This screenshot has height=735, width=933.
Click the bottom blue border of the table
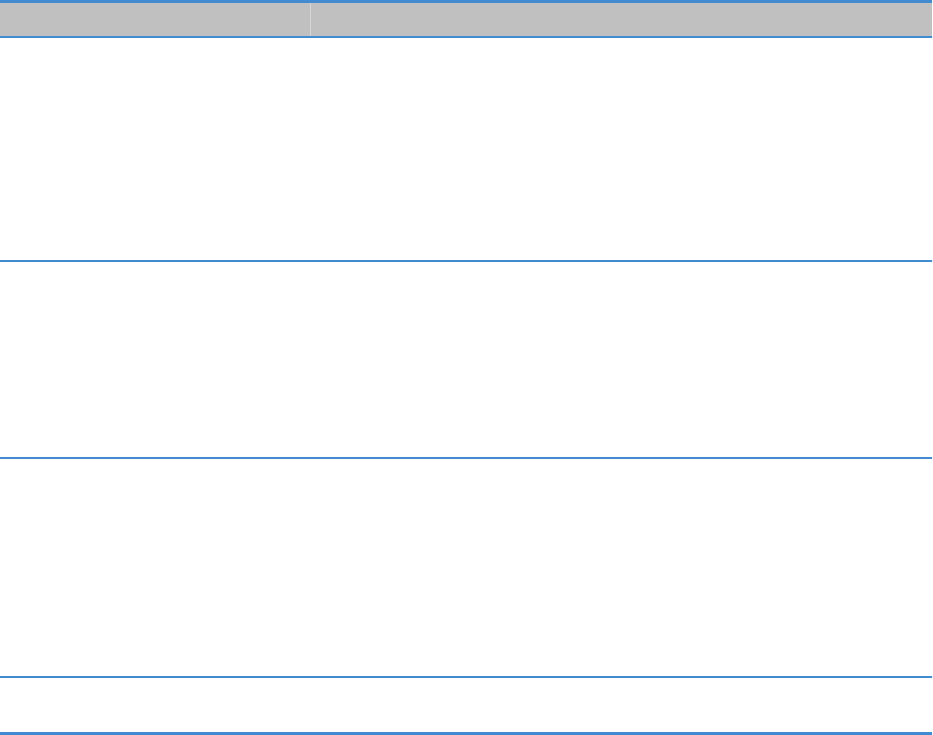tap(466, 733)
